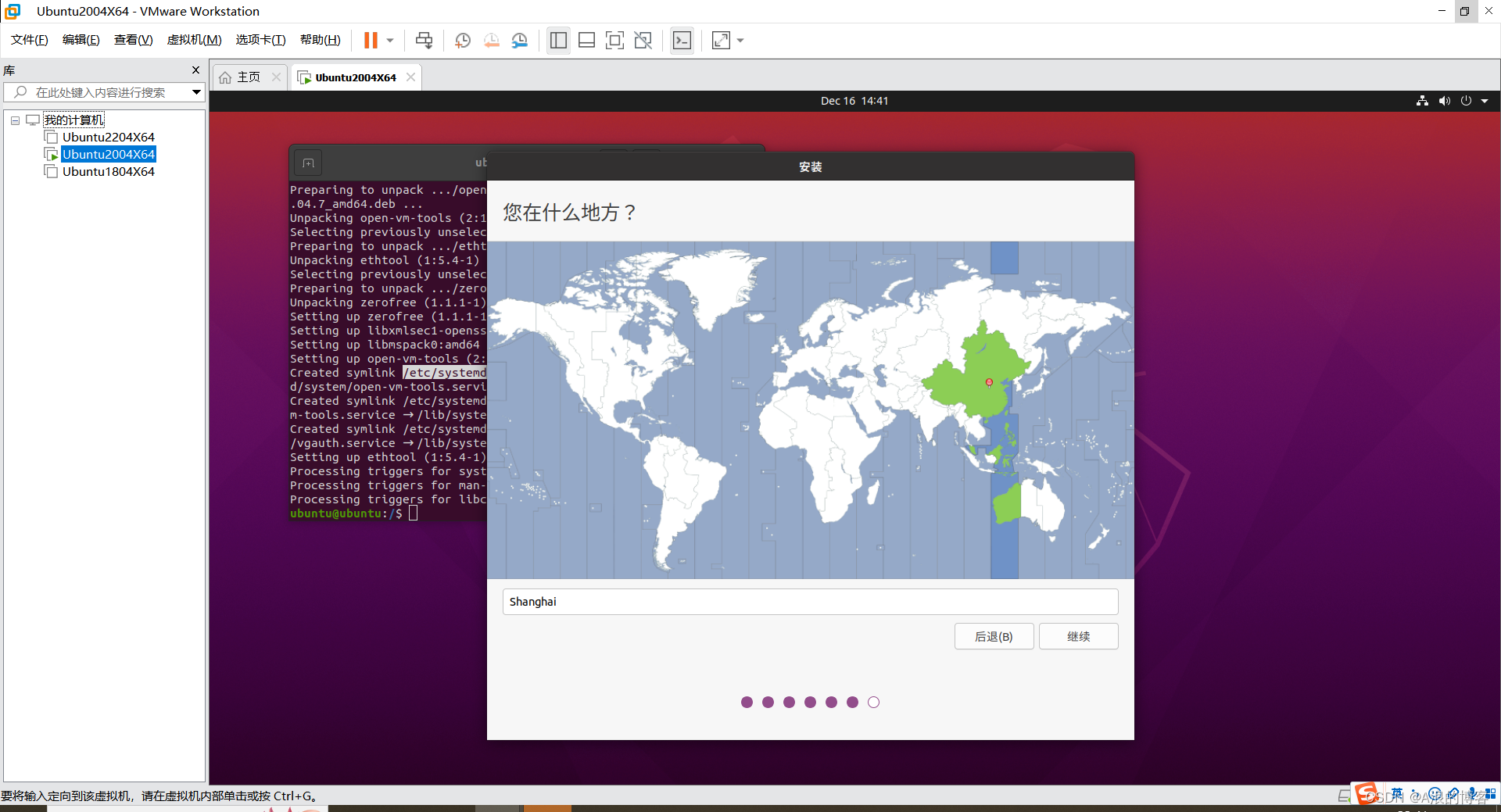Toggle the console view button
Image resolution: width=1501 pixels, height=812 pixels.
tap(682, 40)
